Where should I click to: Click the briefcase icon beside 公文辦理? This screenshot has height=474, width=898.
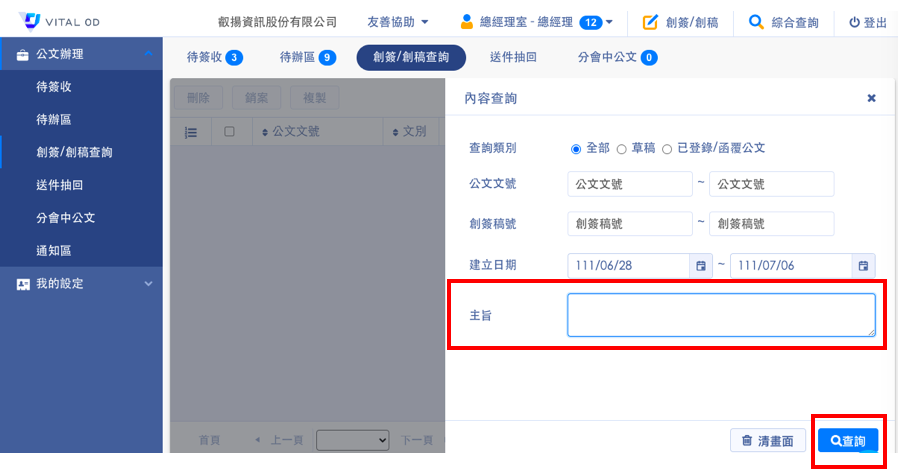[x=22, y=55]
